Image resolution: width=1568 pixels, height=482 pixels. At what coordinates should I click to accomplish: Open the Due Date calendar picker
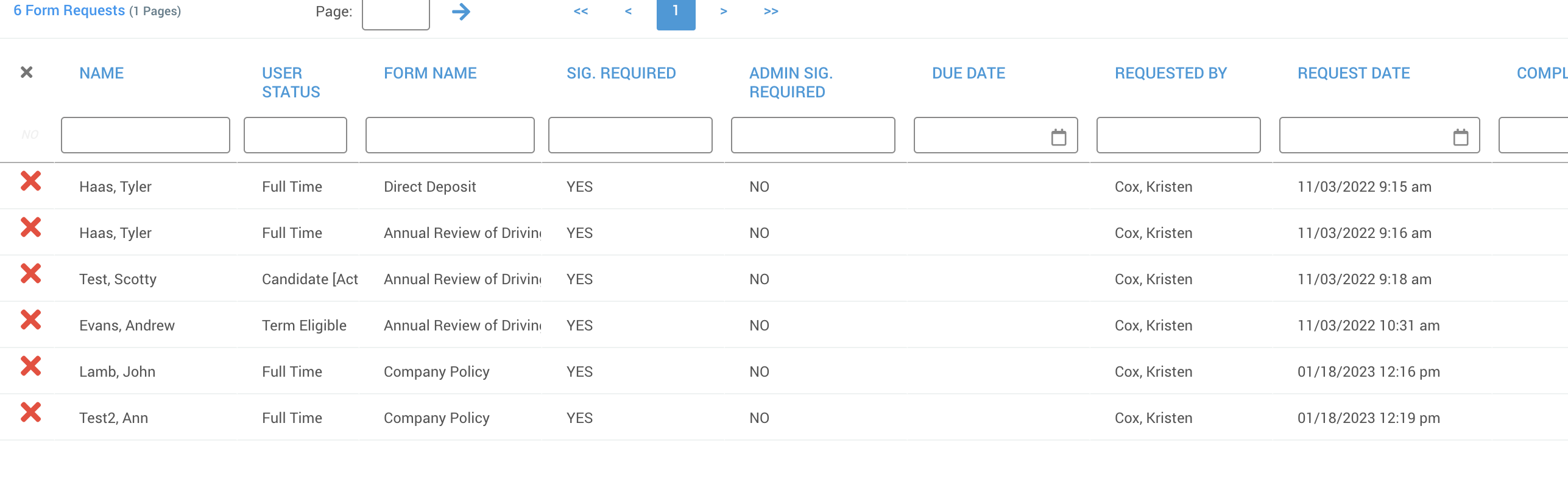1059,137
